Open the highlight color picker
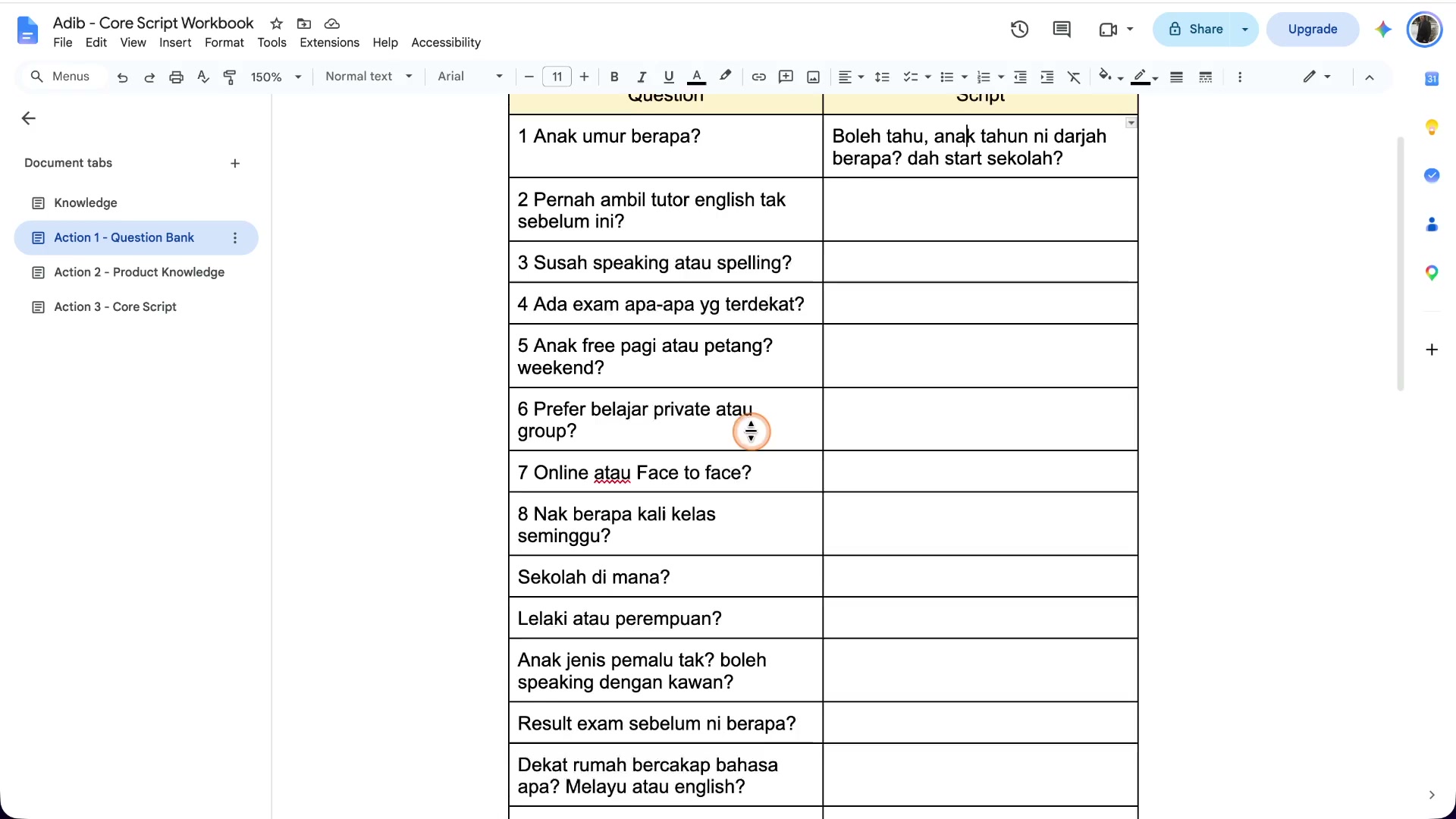 726,77
